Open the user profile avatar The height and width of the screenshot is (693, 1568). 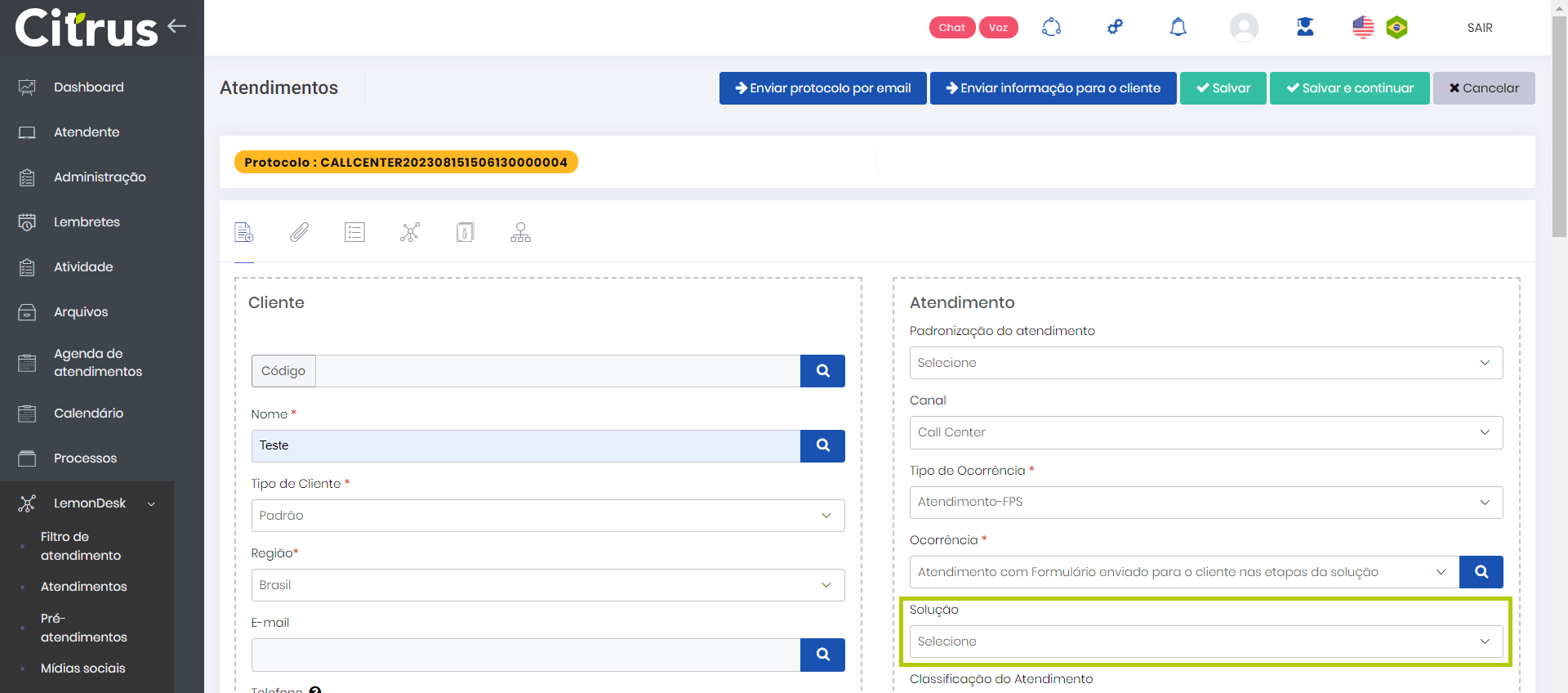[1243, 28]
